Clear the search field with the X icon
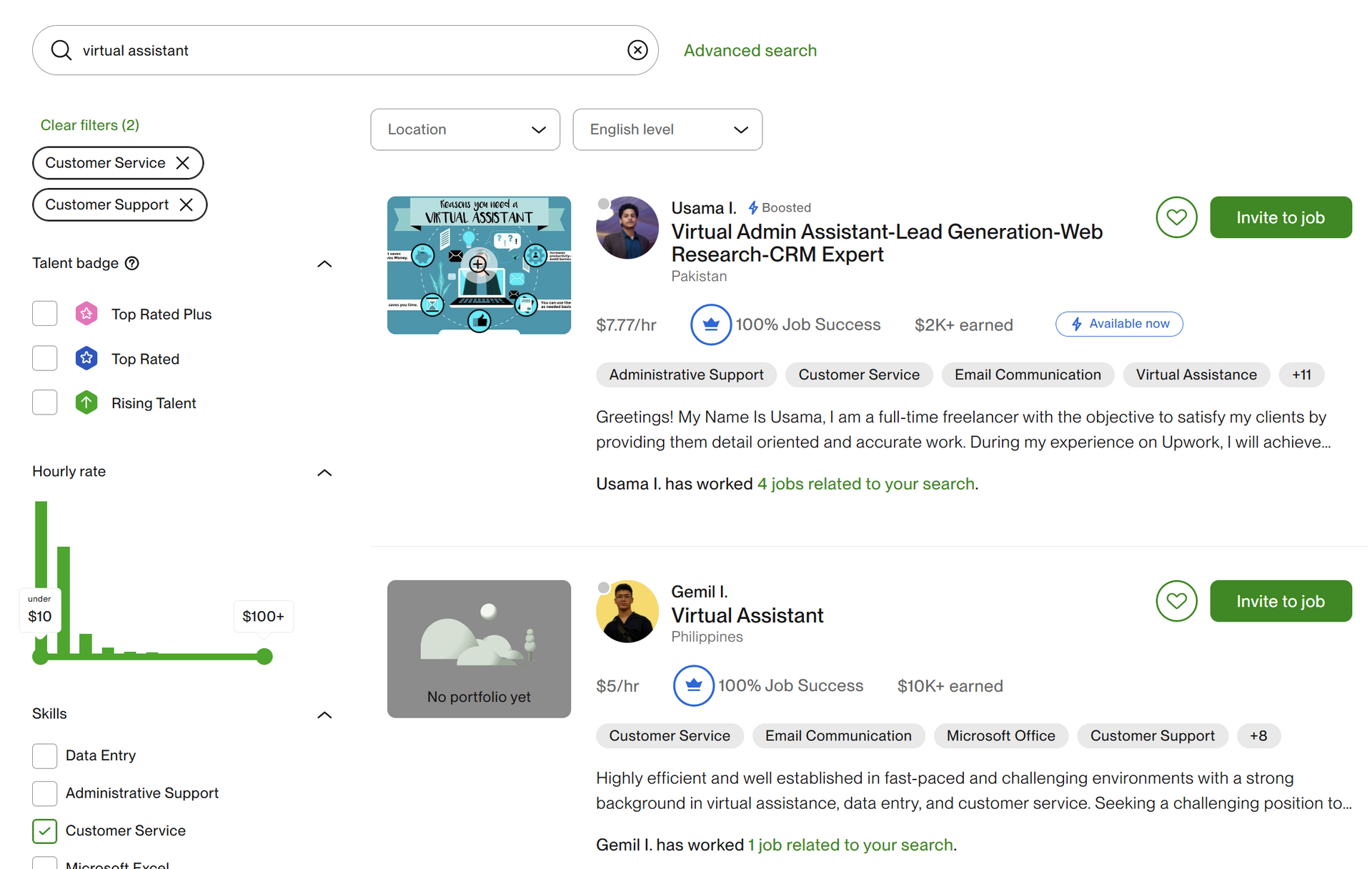The height and width of the screenshot is (869, 1372). [637, 50]
